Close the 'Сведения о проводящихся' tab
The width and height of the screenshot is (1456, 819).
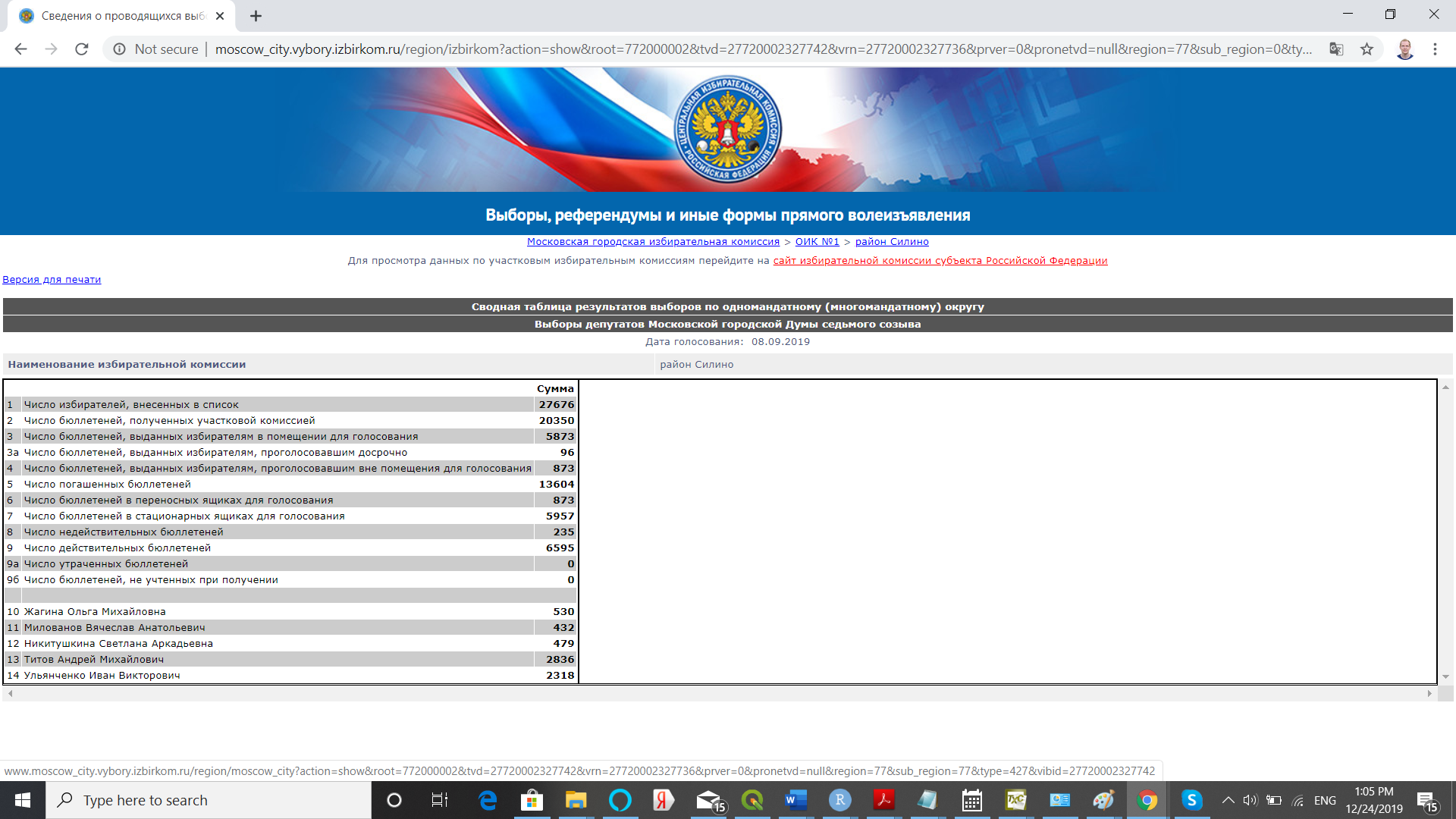pos(220,16)
